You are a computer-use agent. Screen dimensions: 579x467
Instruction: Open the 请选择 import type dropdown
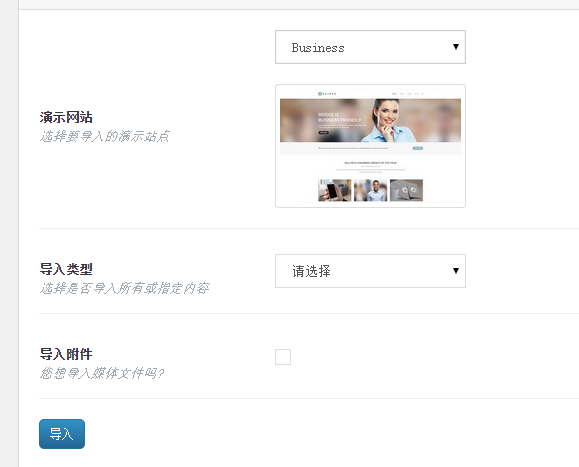[370, 271]
